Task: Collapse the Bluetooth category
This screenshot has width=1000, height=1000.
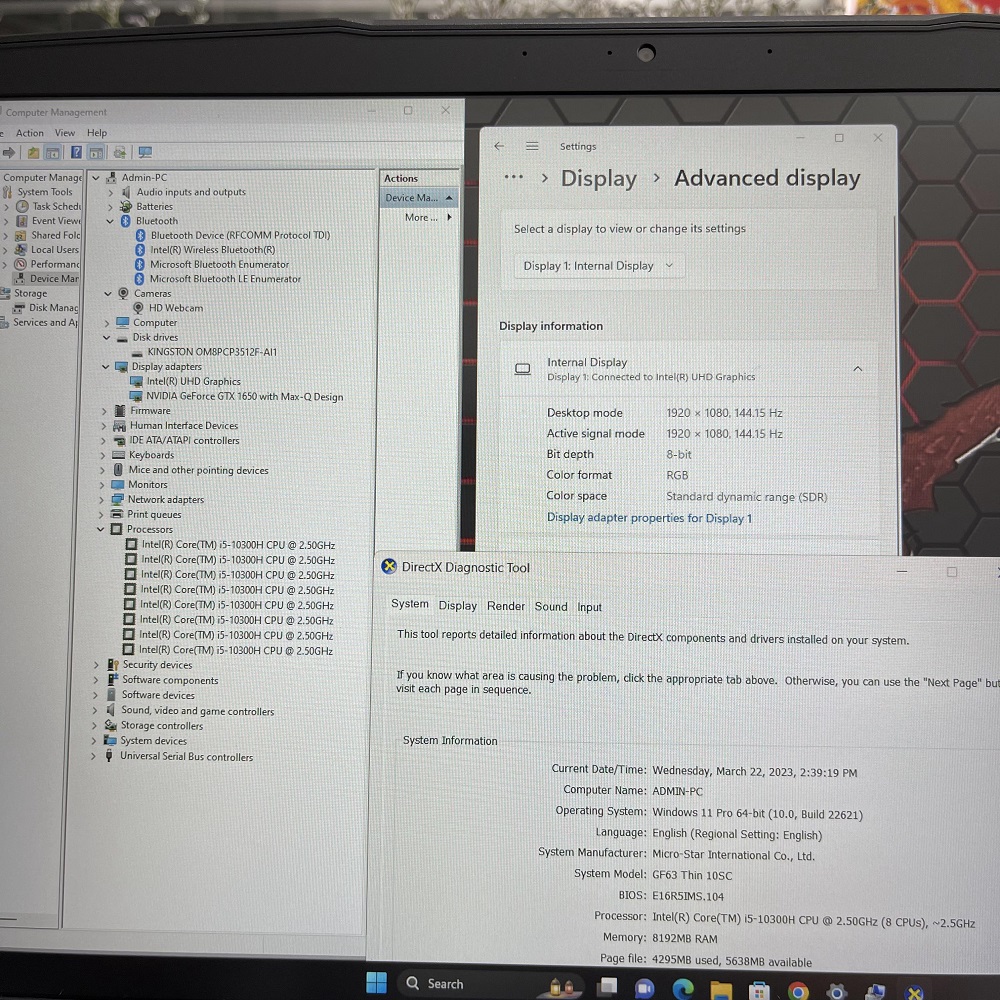Action: click(110, 221)
